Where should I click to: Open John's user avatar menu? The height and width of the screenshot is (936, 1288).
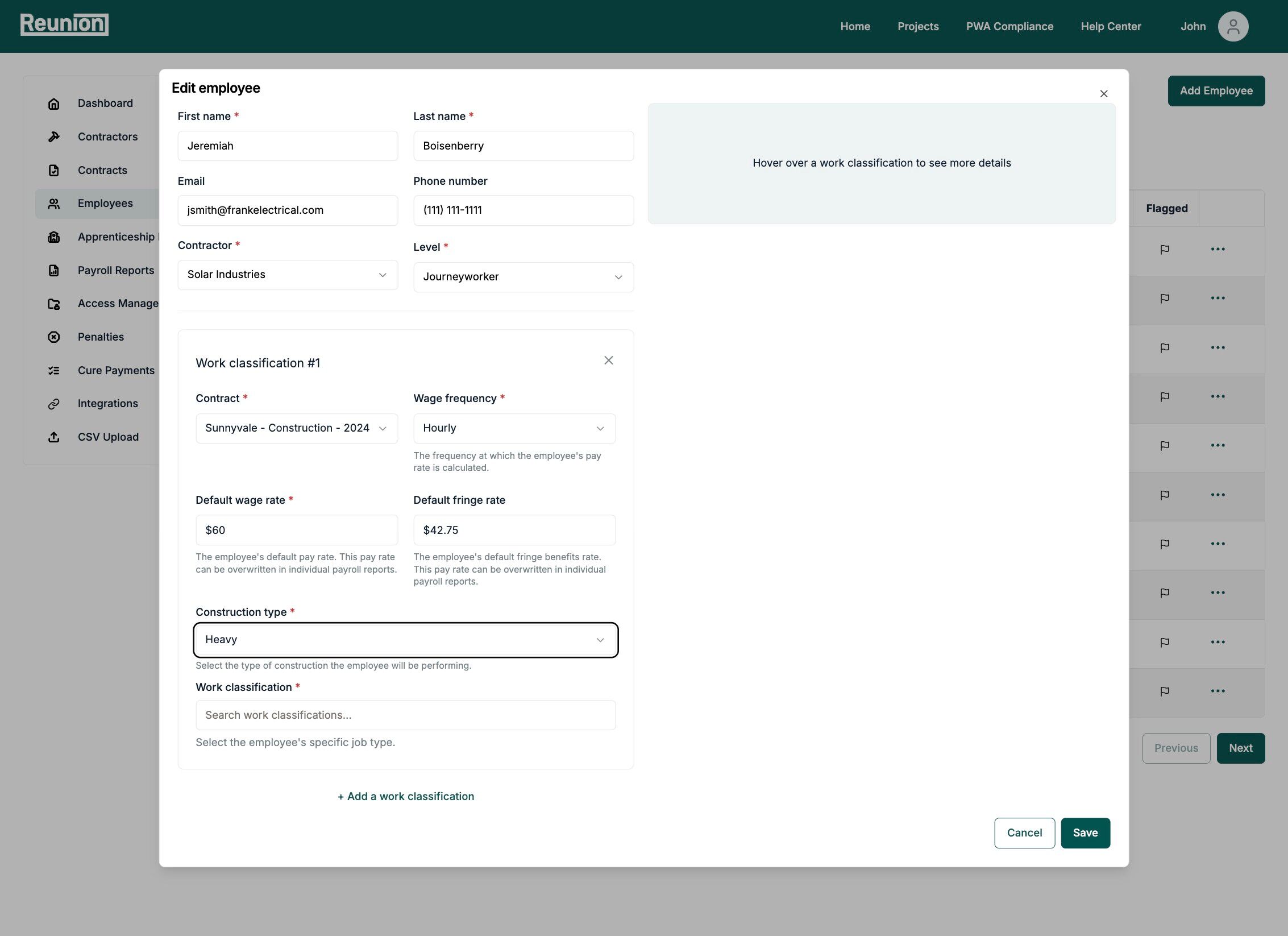click(1232, 26)
